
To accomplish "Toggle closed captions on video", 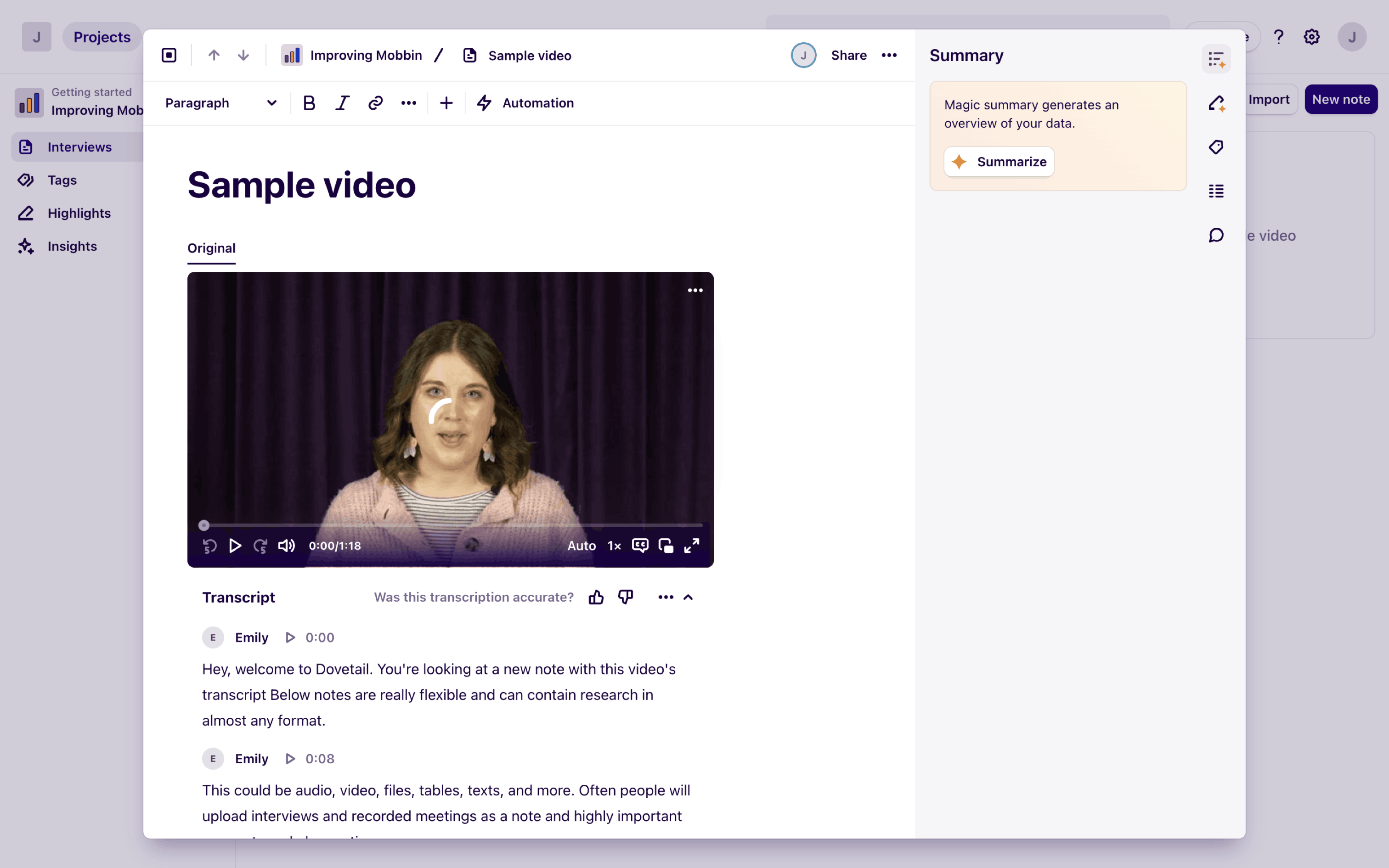I will tap(640, 546).
